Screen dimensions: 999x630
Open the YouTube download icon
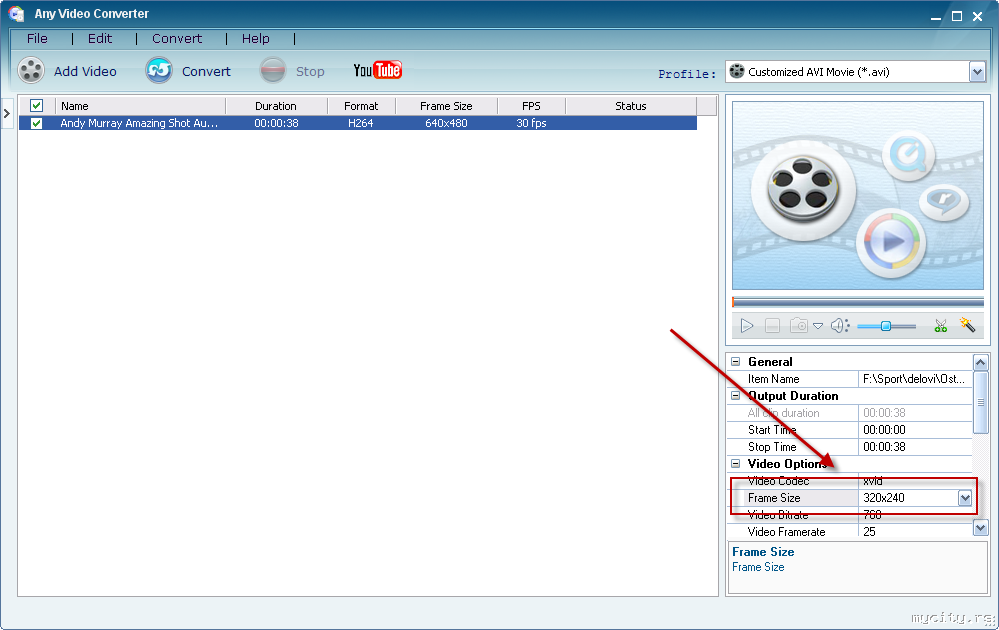378,70
